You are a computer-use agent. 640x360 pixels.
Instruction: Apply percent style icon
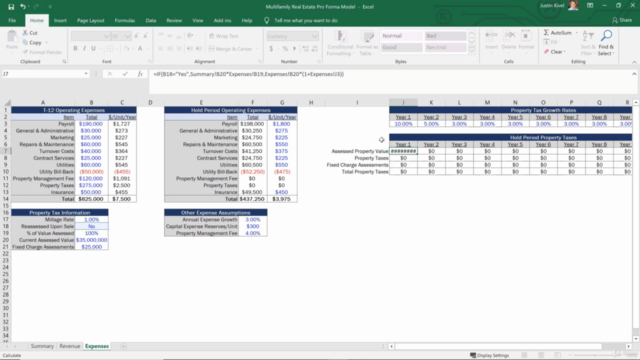coord(285,49)
